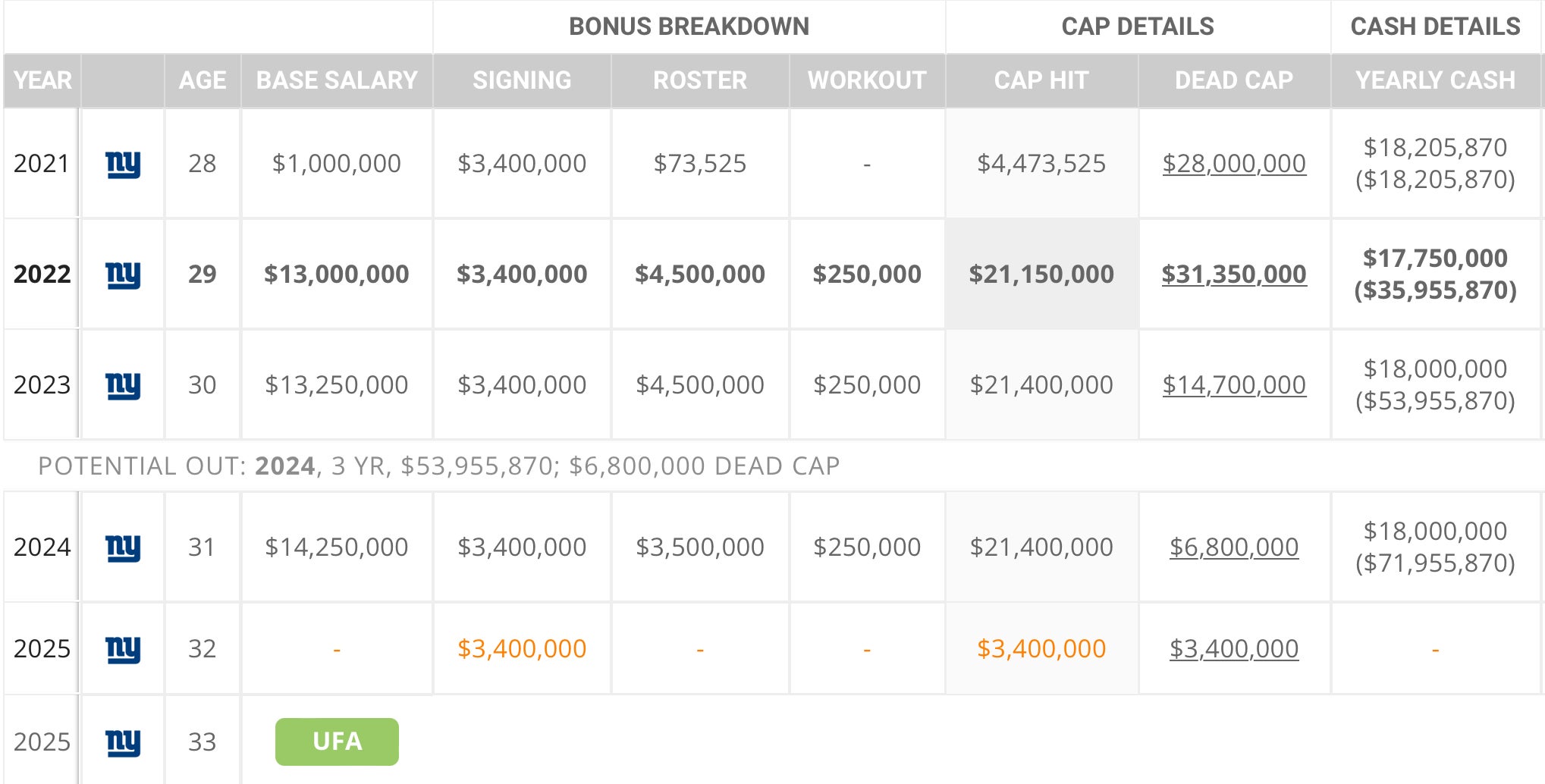Open the $14,700,000 dead cap link
The height and width of the screenshot is (784, 1545).
[x=1233, y=385]
